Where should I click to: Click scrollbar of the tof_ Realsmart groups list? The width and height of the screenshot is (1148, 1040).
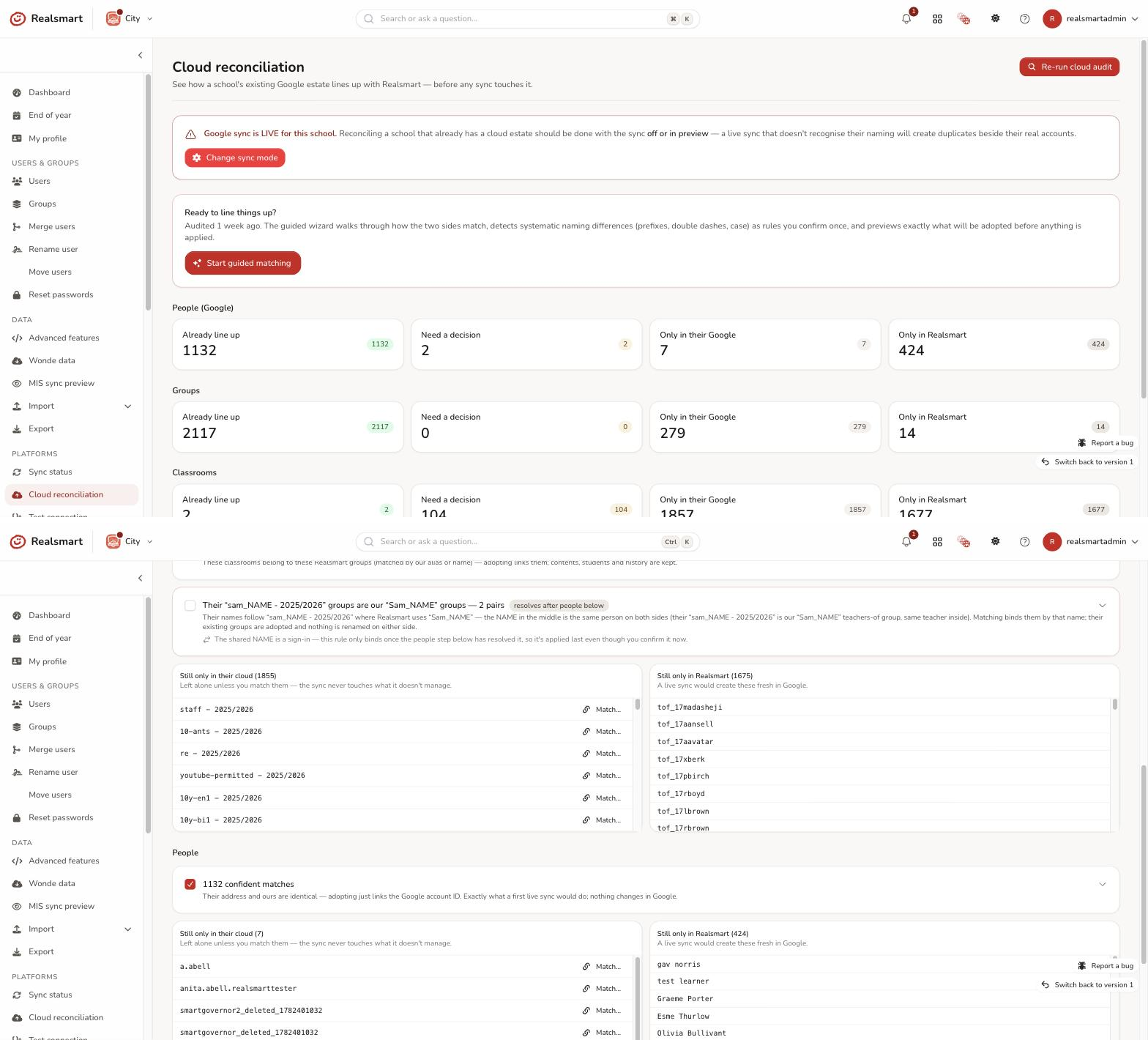[1114, 705]
